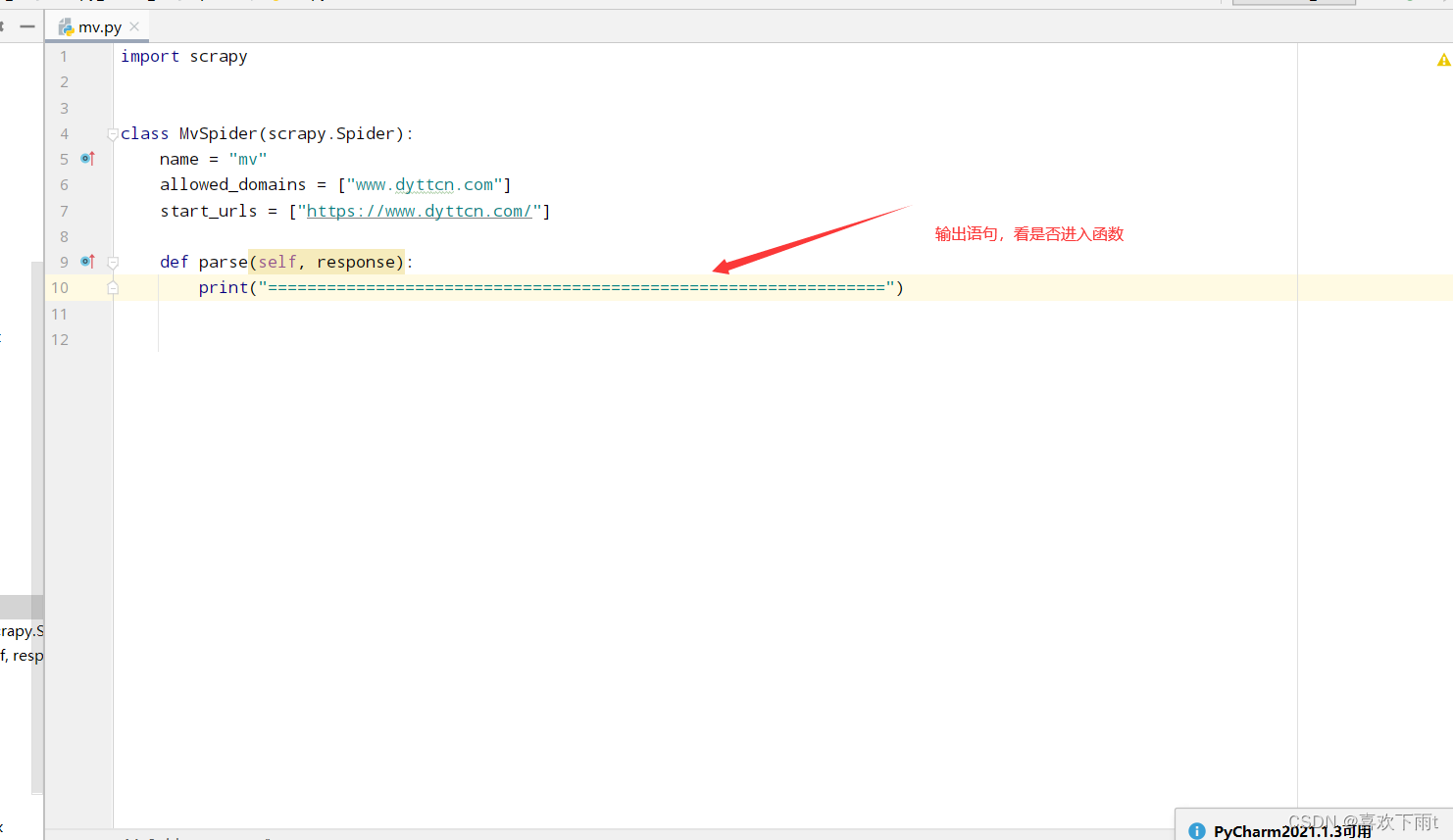Click the parse method name
Viewport: 1453px width, 840px height.
(223, 262)
